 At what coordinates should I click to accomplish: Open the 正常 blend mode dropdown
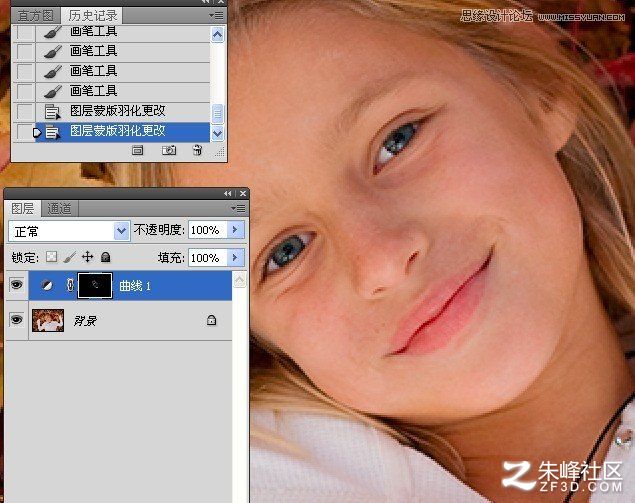point(121,231)
